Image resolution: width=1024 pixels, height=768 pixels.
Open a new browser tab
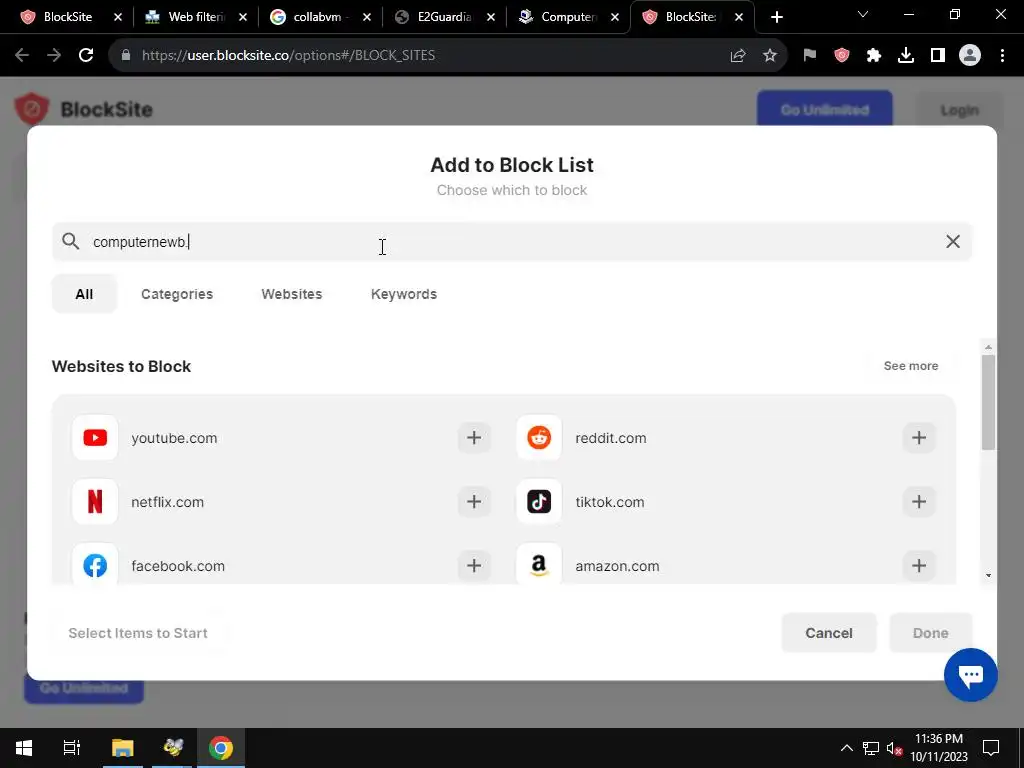coord(776,17)
